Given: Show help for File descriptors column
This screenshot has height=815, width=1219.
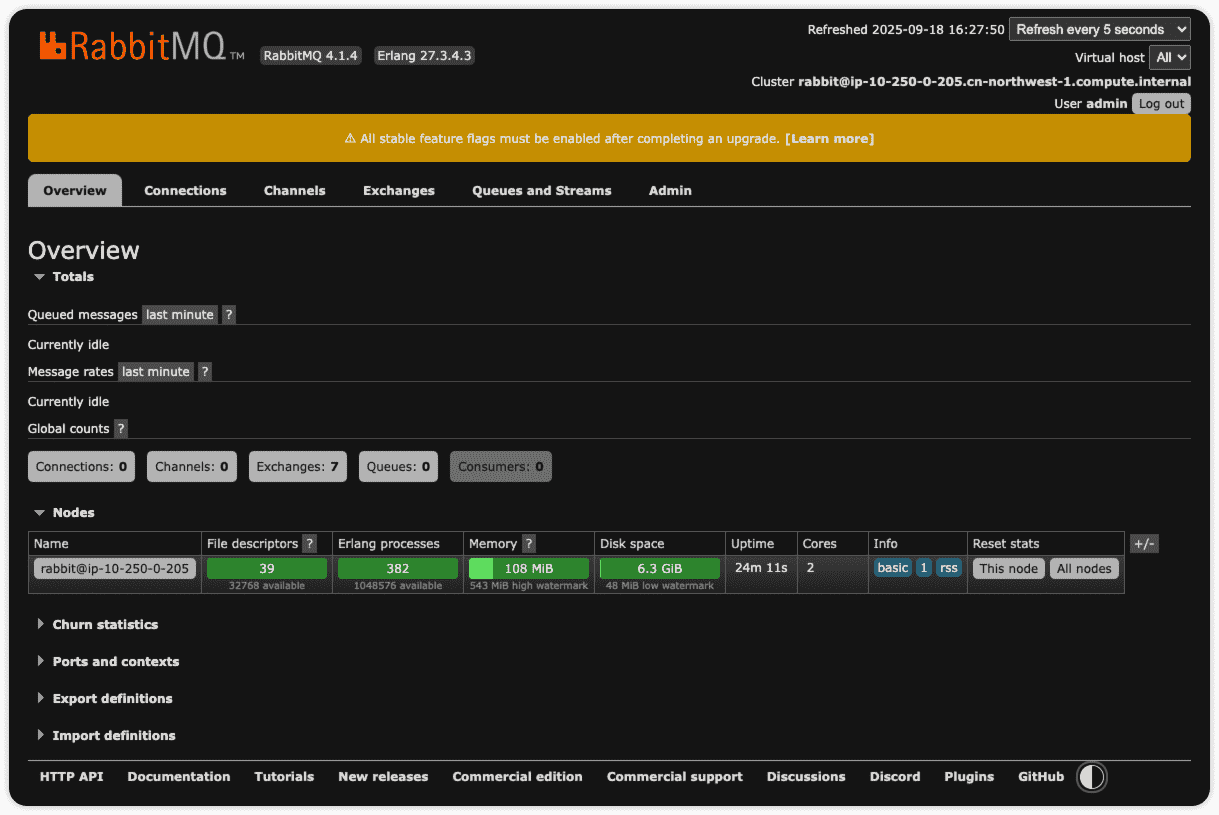Looking at the screenshot, I should pos(310,544).
